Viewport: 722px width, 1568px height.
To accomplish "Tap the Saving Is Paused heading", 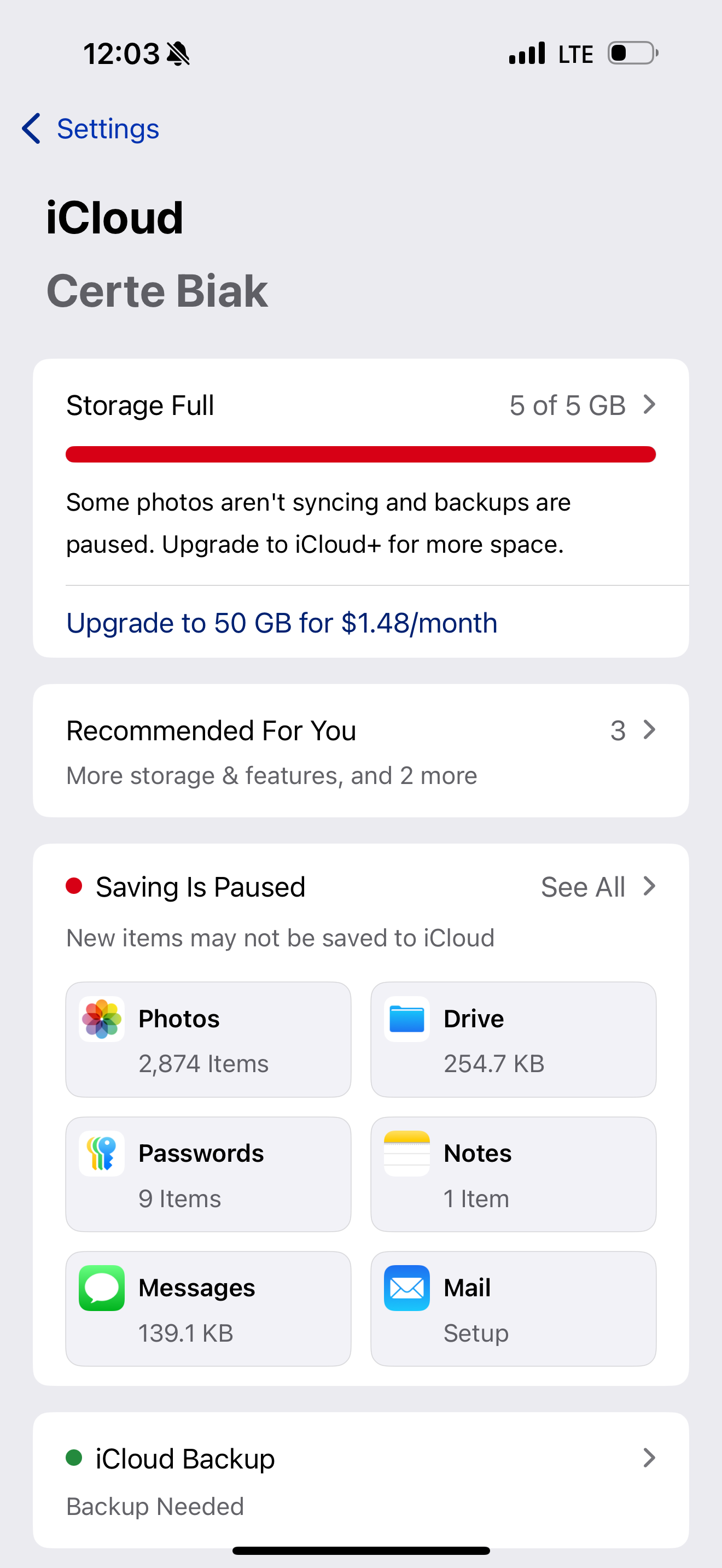I will point(200,887).
